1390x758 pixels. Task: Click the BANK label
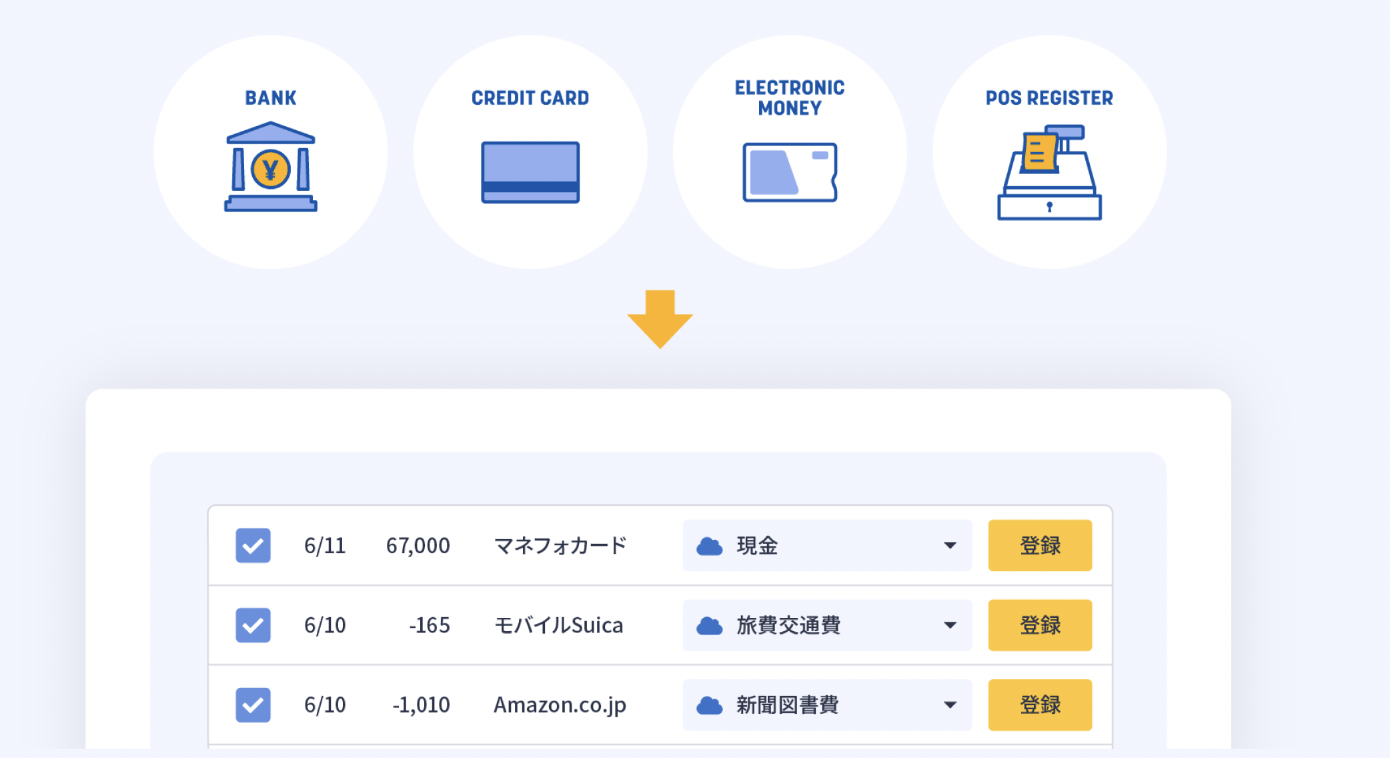click(271, 98)
